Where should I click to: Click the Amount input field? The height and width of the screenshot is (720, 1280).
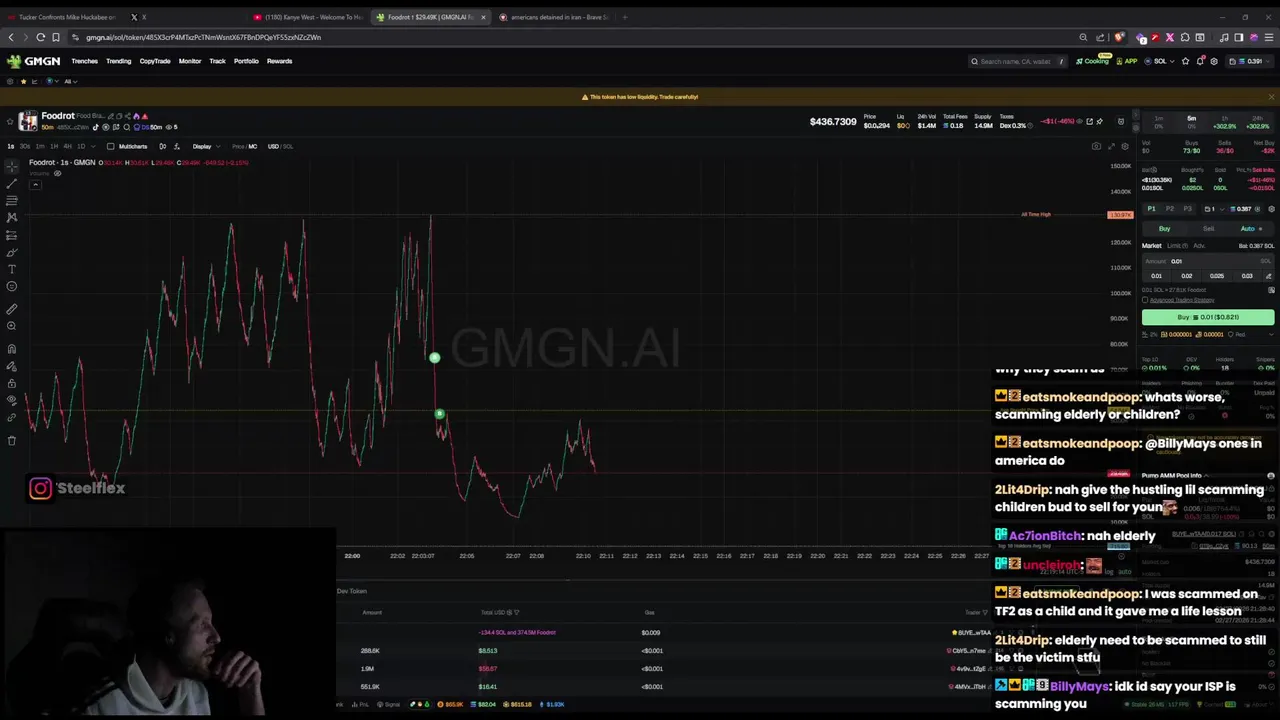click(1208, 261)
